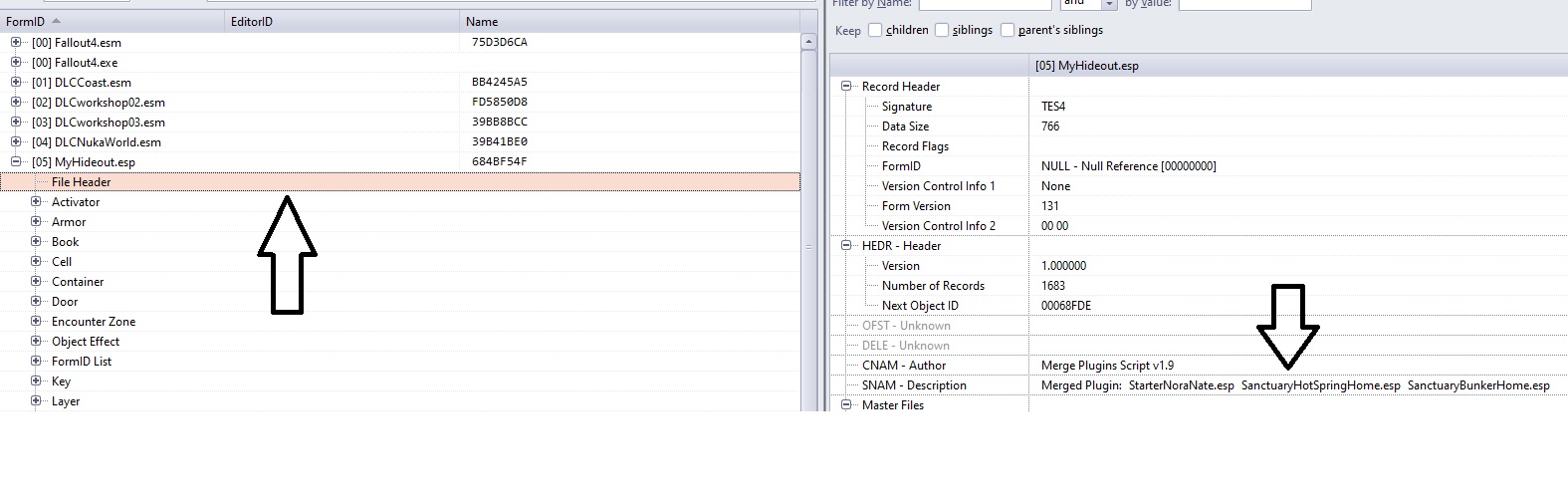Expand the Encounter Zone group
Viewport: 1568px width, 504px height.
click(x=36, y=322)
